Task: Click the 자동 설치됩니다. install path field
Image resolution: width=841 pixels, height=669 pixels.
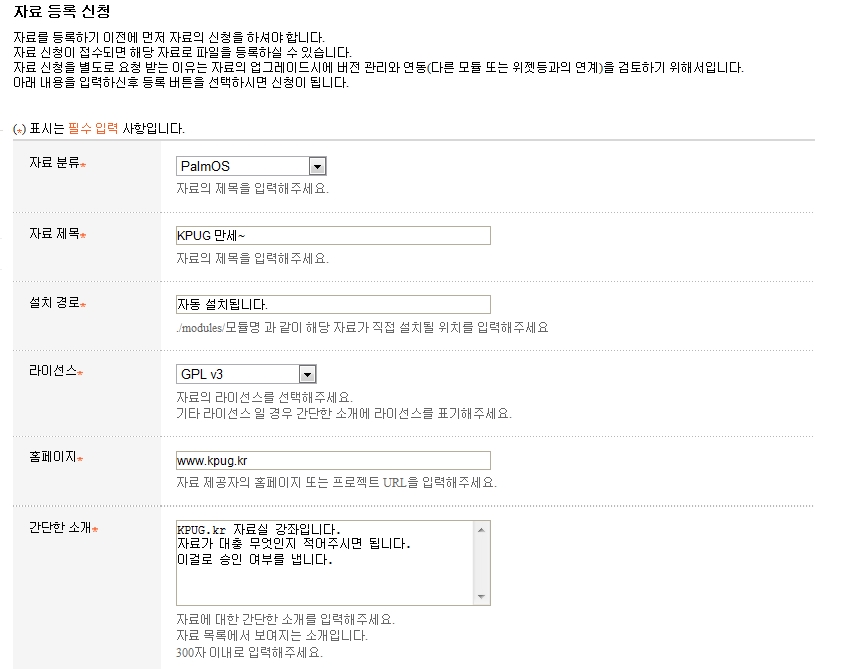Action: 333,305
